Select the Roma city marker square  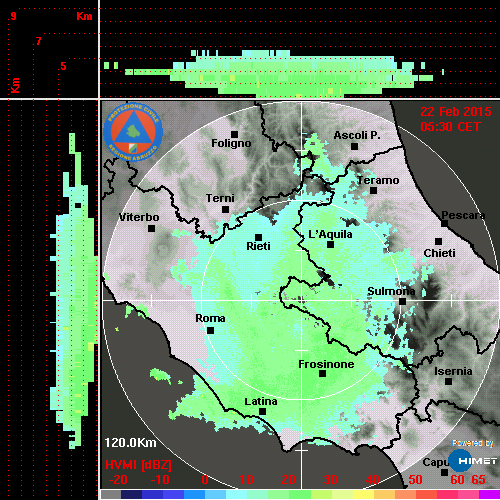(x=210, y=330)
